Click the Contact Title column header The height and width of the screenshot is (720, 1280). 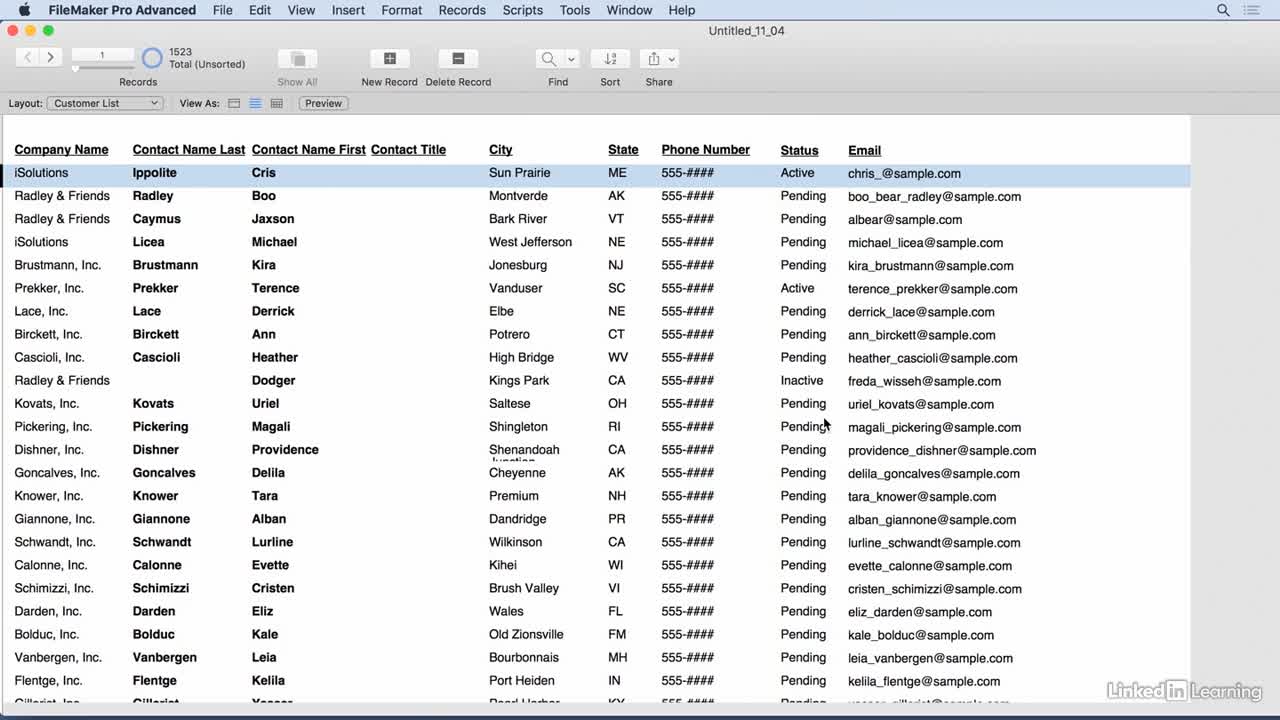(408, 150)
